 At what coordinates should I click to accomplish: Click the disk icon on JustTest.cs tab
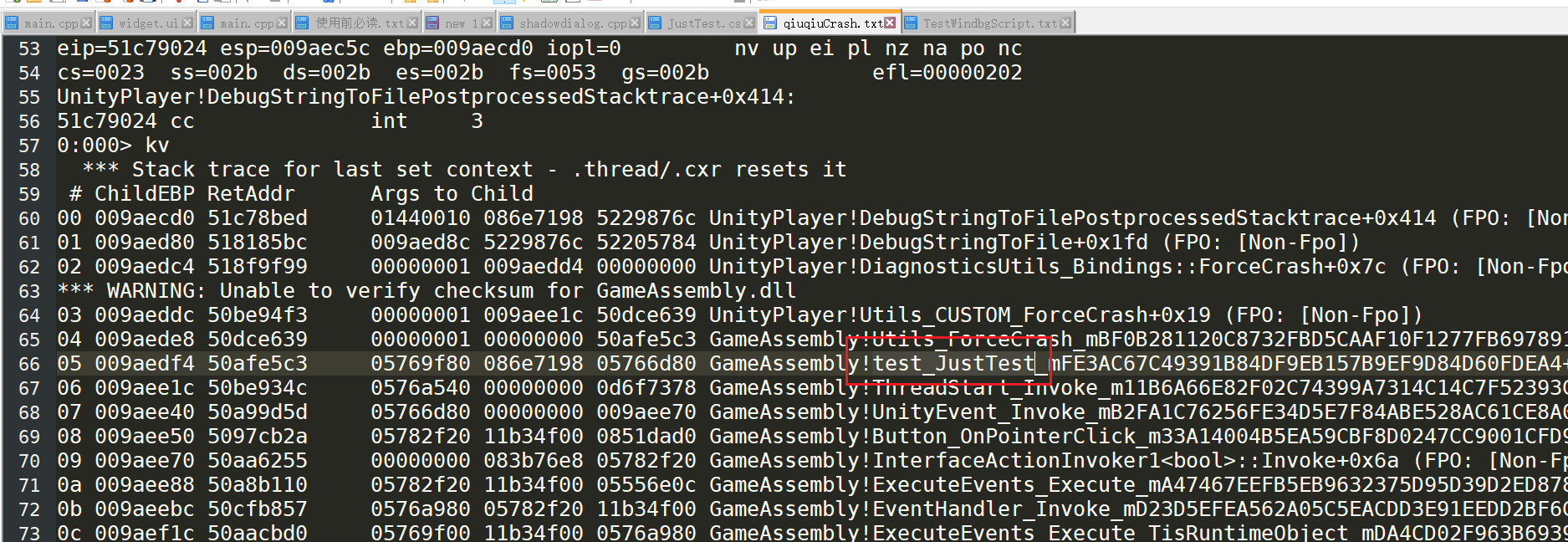point(656,23)
